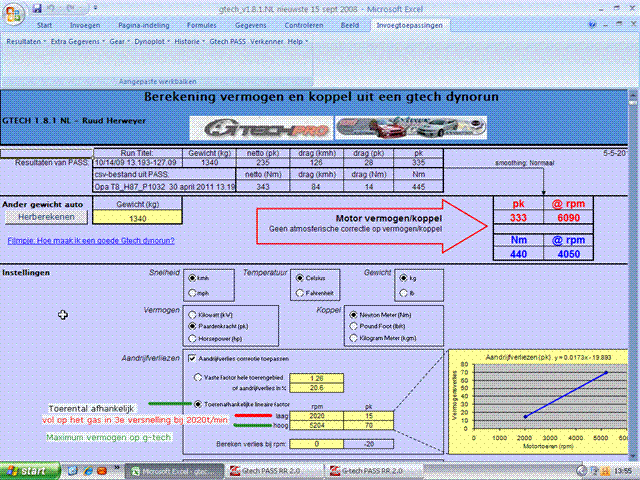Click the yellow Gewicht 1340 input cell
The image size is (640, 480).
[138, 218]
